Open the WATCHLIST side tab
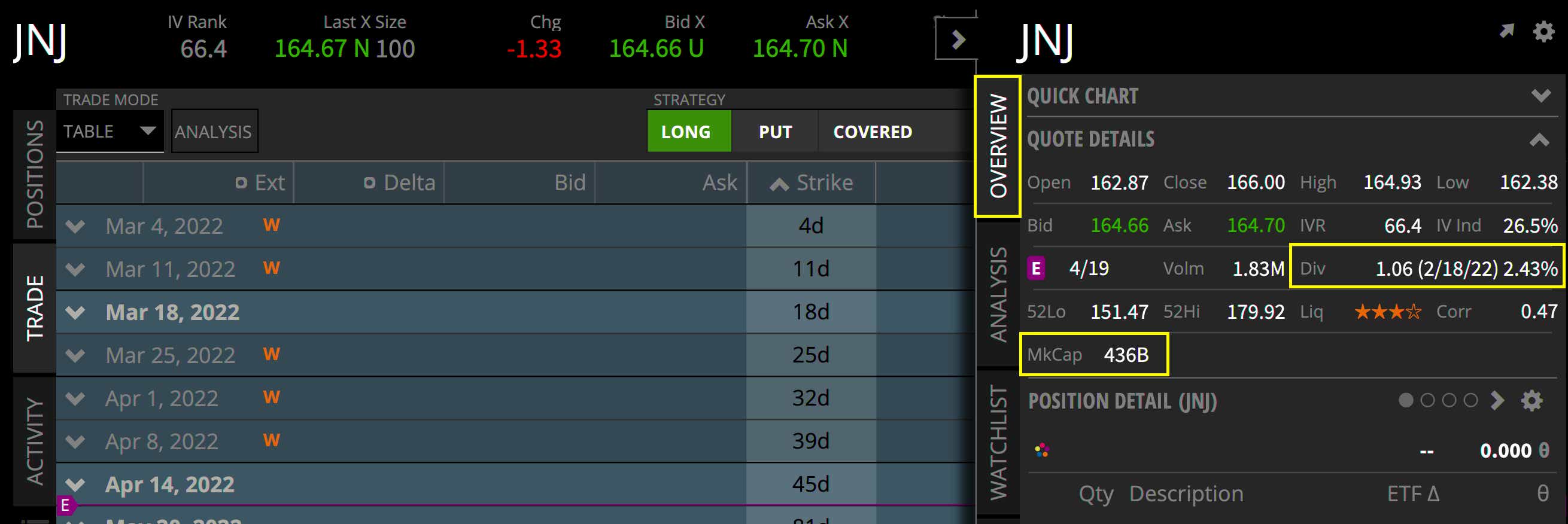Image resolution: width=1568 pixels, height=524 pixels. 998,443
